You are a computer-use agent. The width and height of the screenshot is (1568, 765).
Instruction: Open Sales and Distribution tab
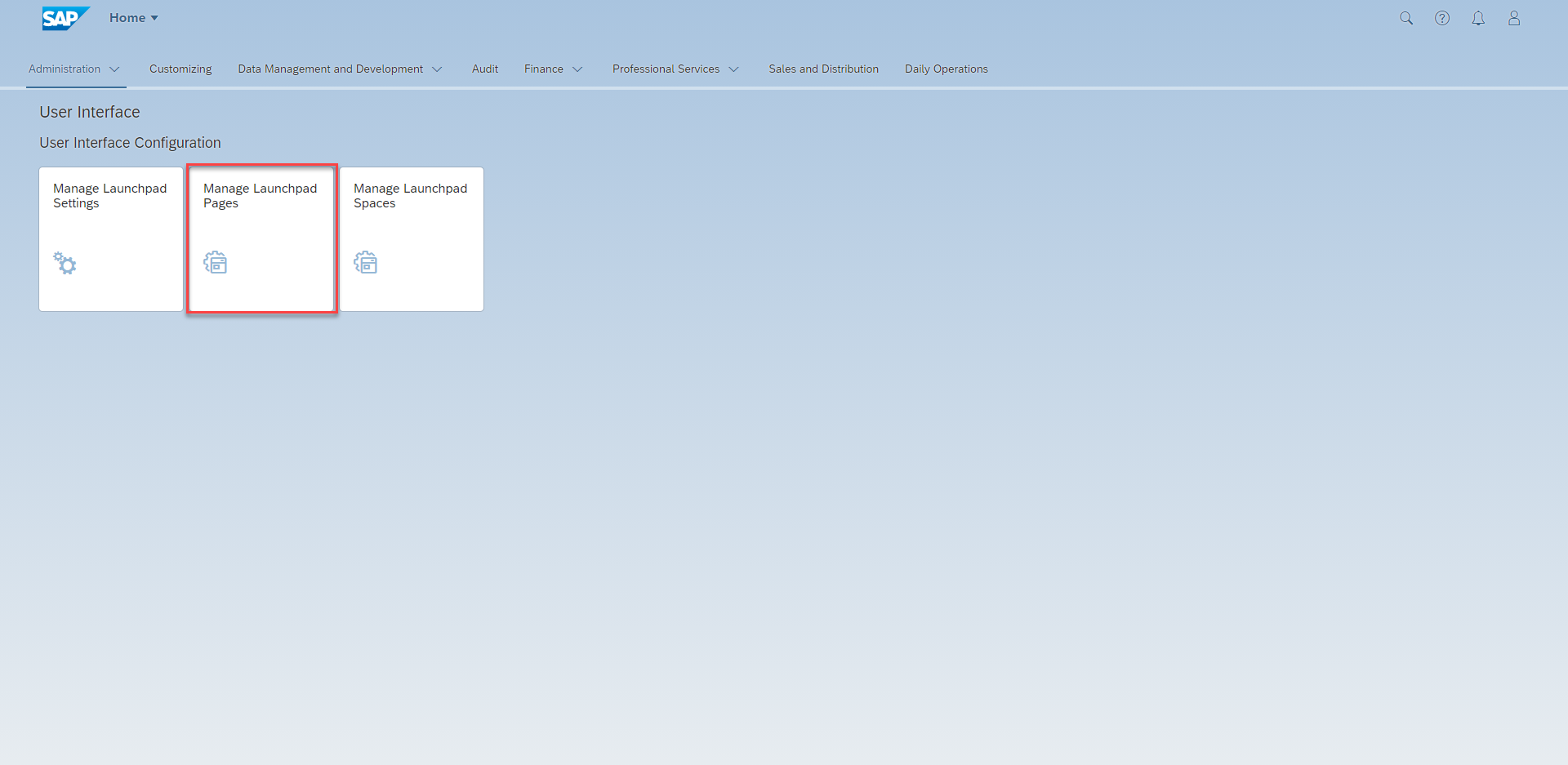[824, 69]
